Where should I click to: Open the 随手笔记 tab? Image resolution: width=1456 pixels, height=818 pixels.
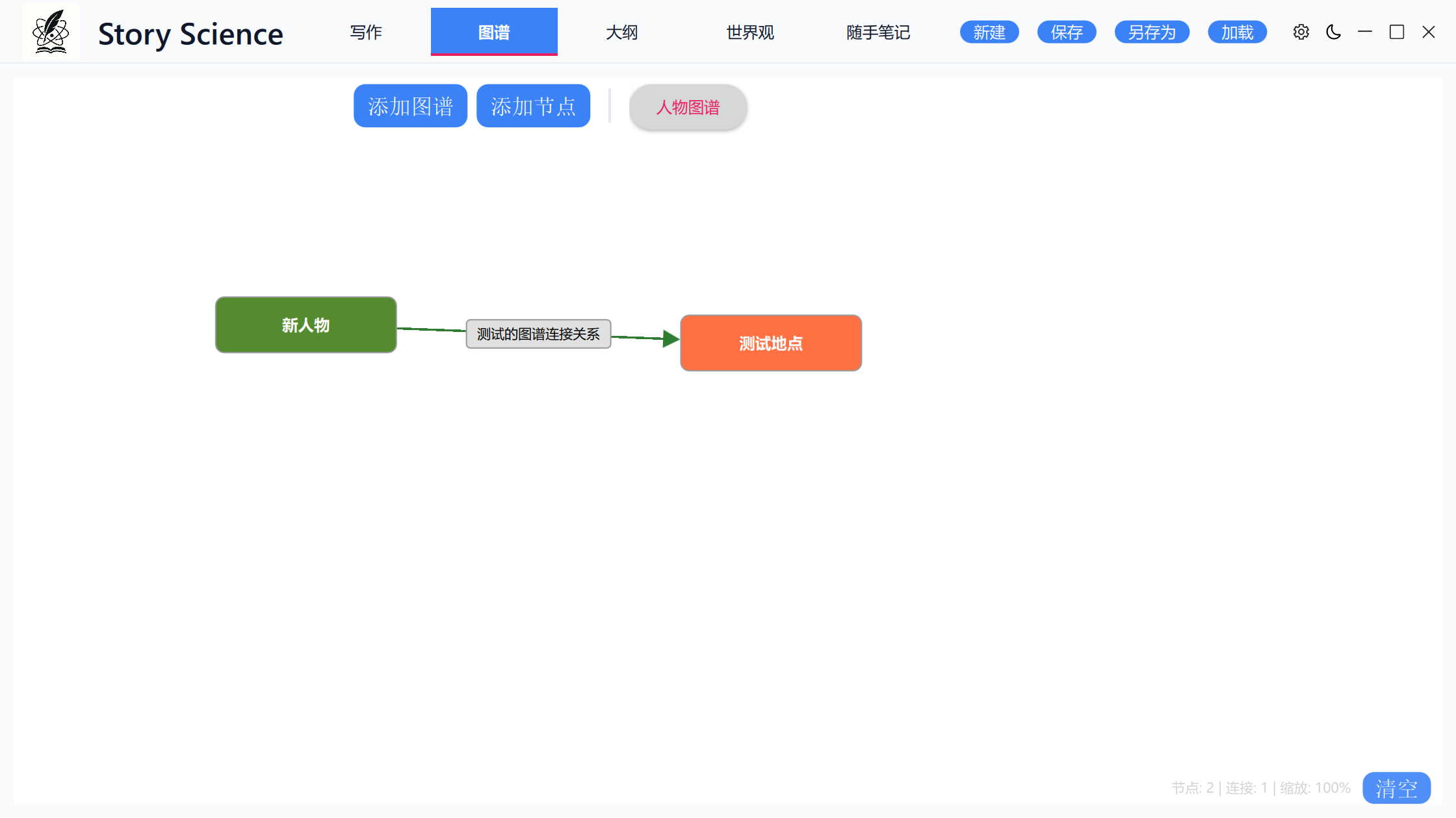[878, 32]
